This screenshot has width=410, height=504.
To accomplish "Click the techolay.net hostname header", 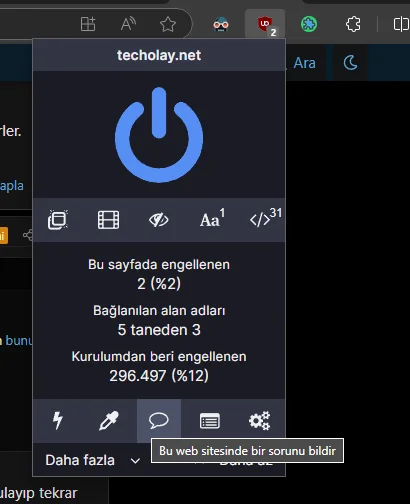I will pyautogui.click(x=159, y=55).
